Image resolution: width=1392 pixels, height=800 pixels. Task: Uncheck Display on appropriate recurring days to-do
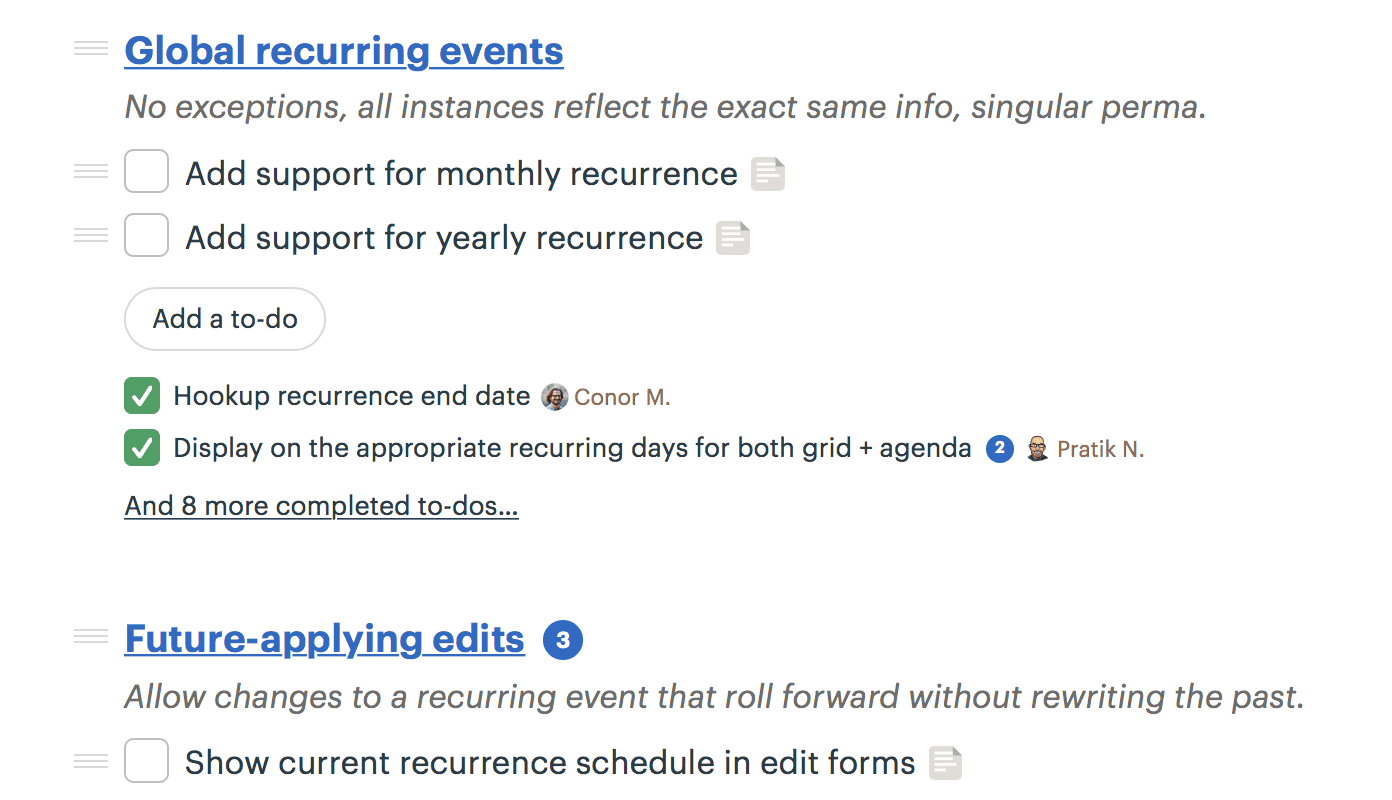pyautogui.click(x=142, y=448)
